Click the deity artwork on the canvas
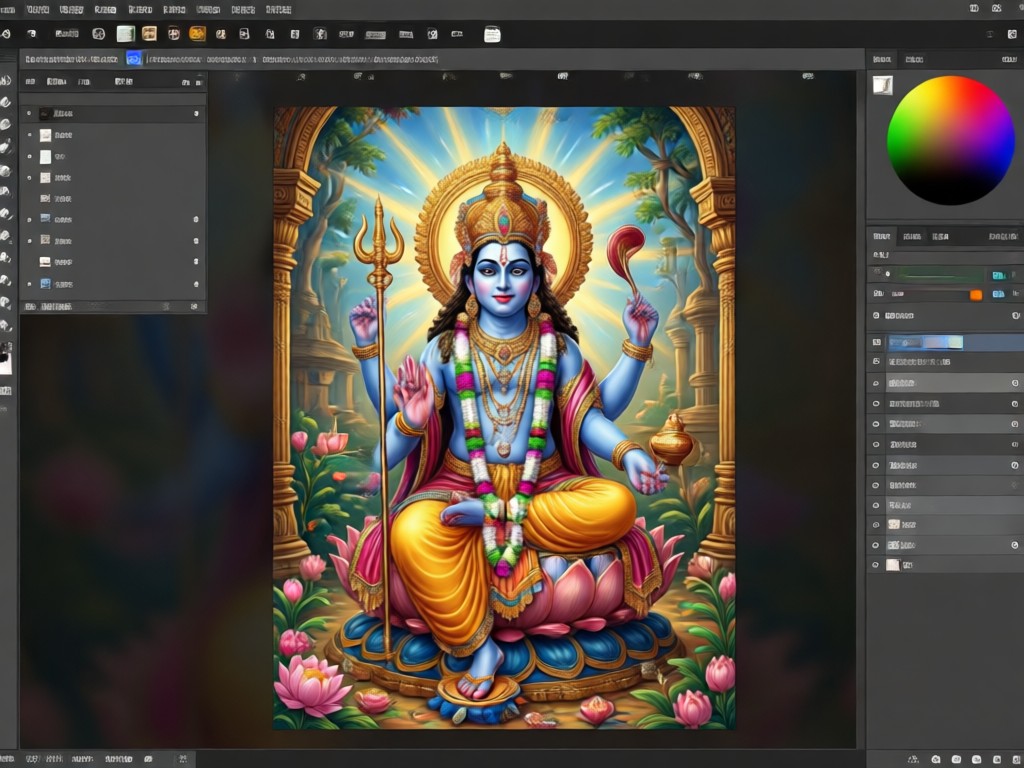1024x768 pixels. (x=504, y=418)
